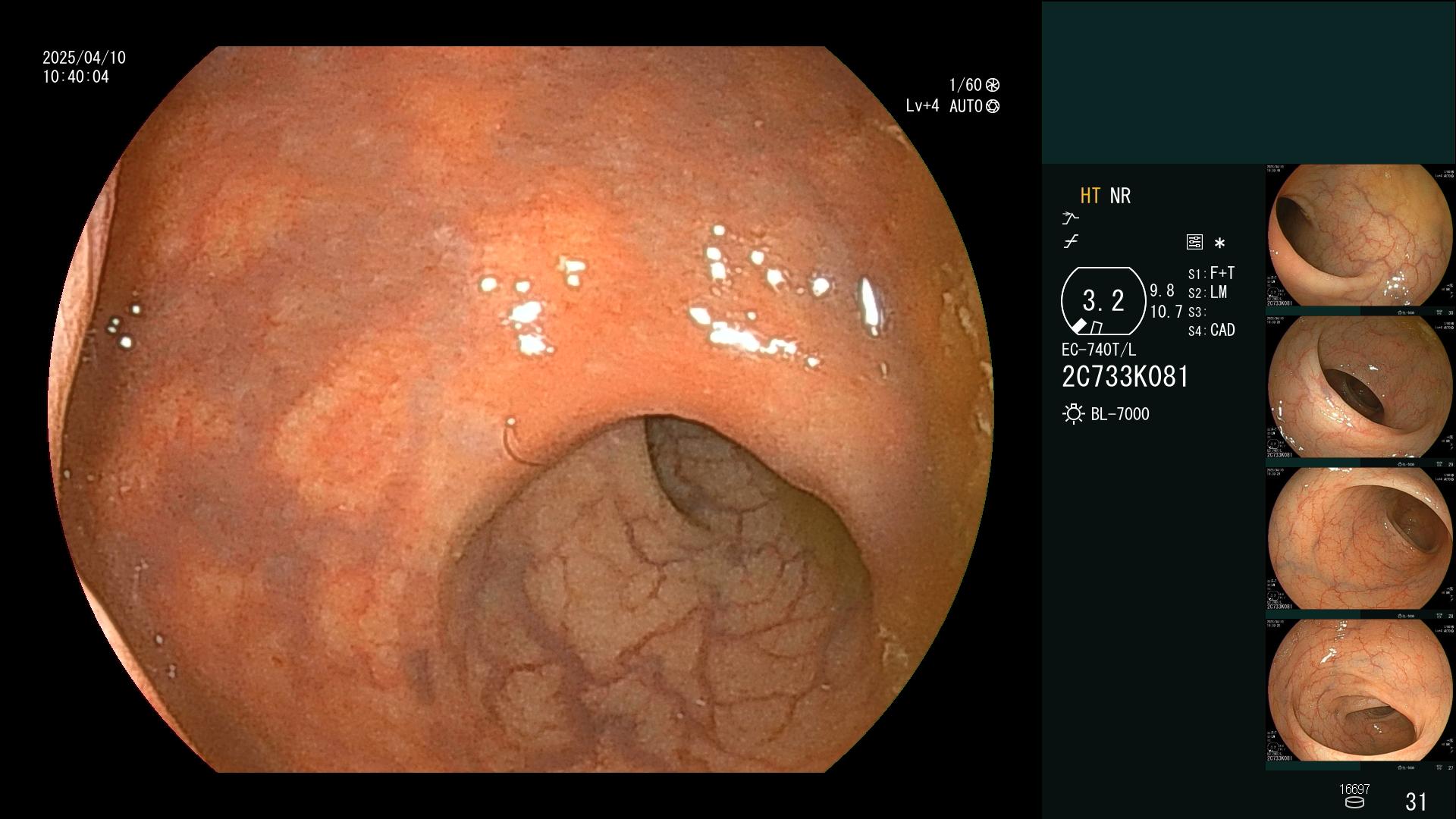The image size is (1456, 819).
Task: Click the 9.8 diameter value
Action: click(1162, 291)
